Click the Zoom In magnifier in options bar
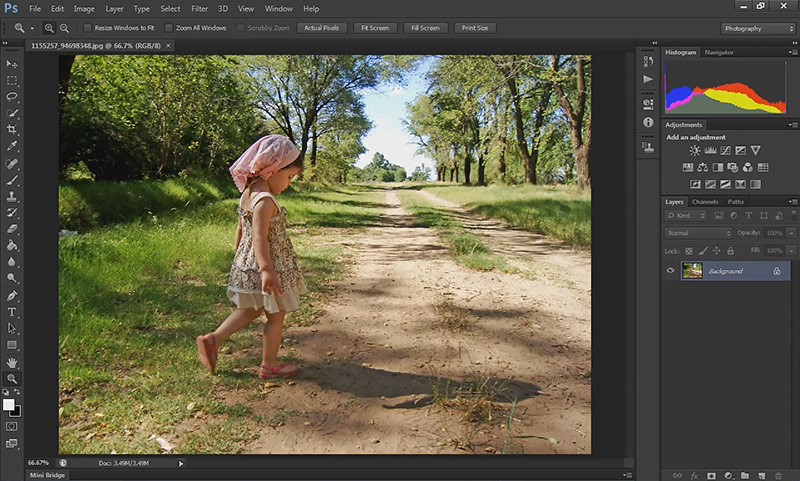Viewport: 800px width, 481px height. point(49,28)
